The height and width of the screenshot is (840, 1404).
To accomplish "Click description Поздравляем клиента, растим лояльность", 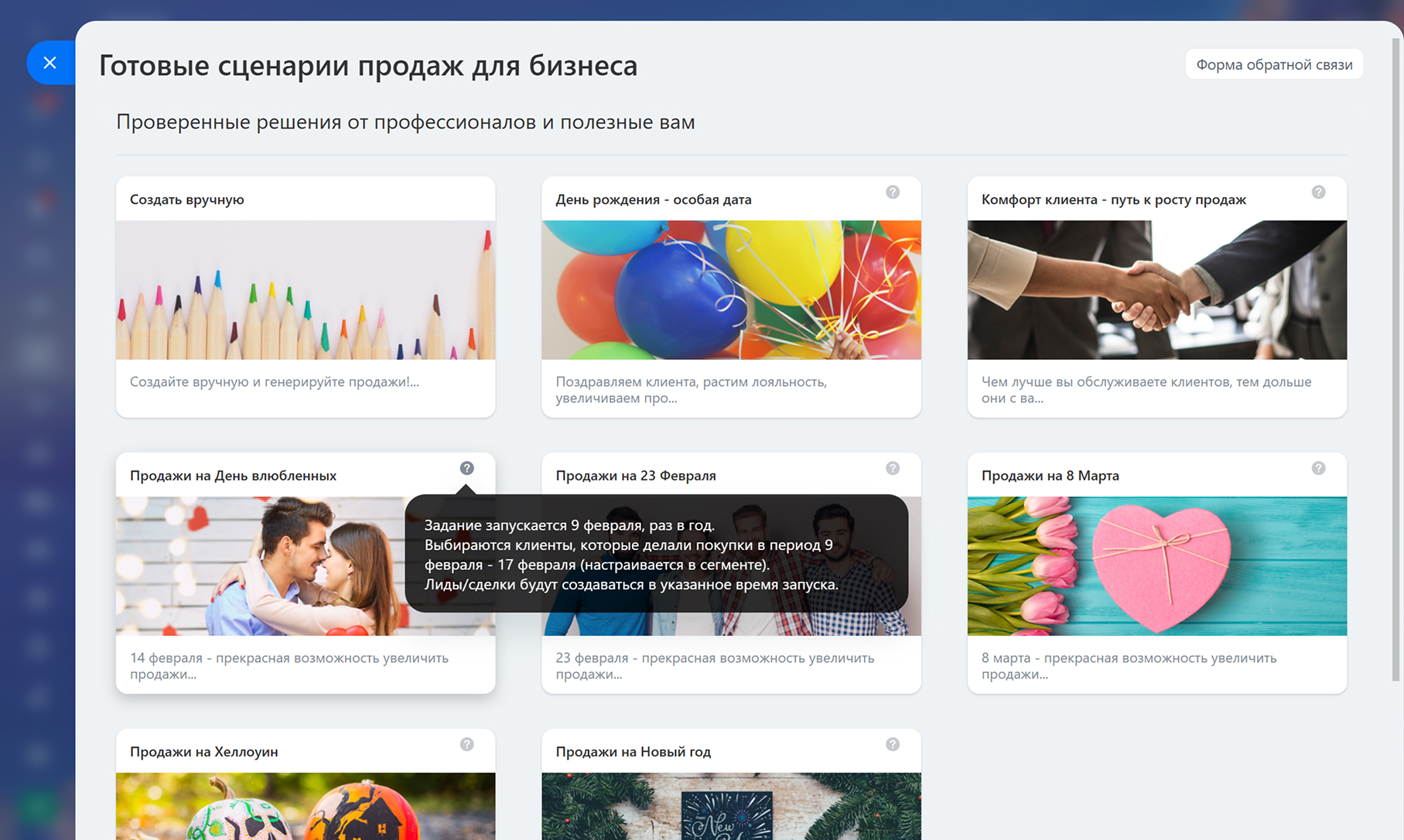I will coord(692,390).
